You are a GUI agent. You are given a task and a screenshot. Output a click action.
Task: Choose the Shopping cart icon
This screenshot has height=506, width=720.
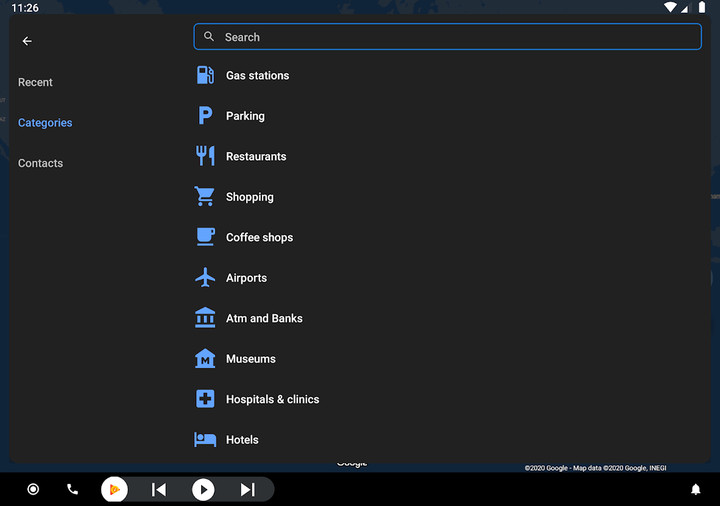[x=205, y=197]
